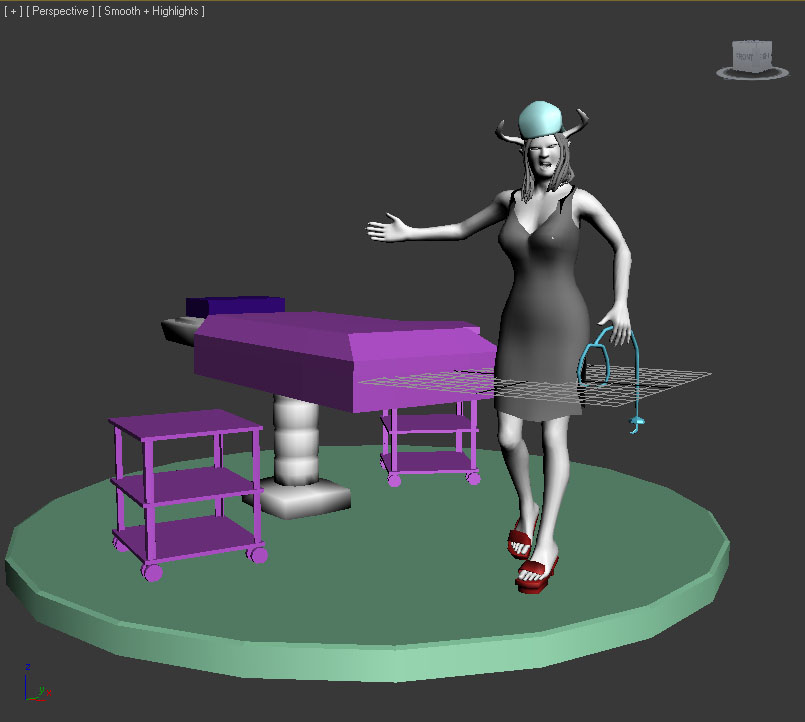Select the cyan surgical cap

tap(540, 119)
